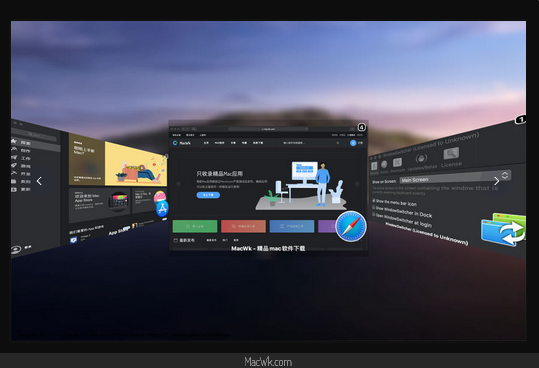The width and height of the screenshot is (539, 368).
Task: Toggle 'Show the menu bar icon' checkbox
Action: (374, 200)
